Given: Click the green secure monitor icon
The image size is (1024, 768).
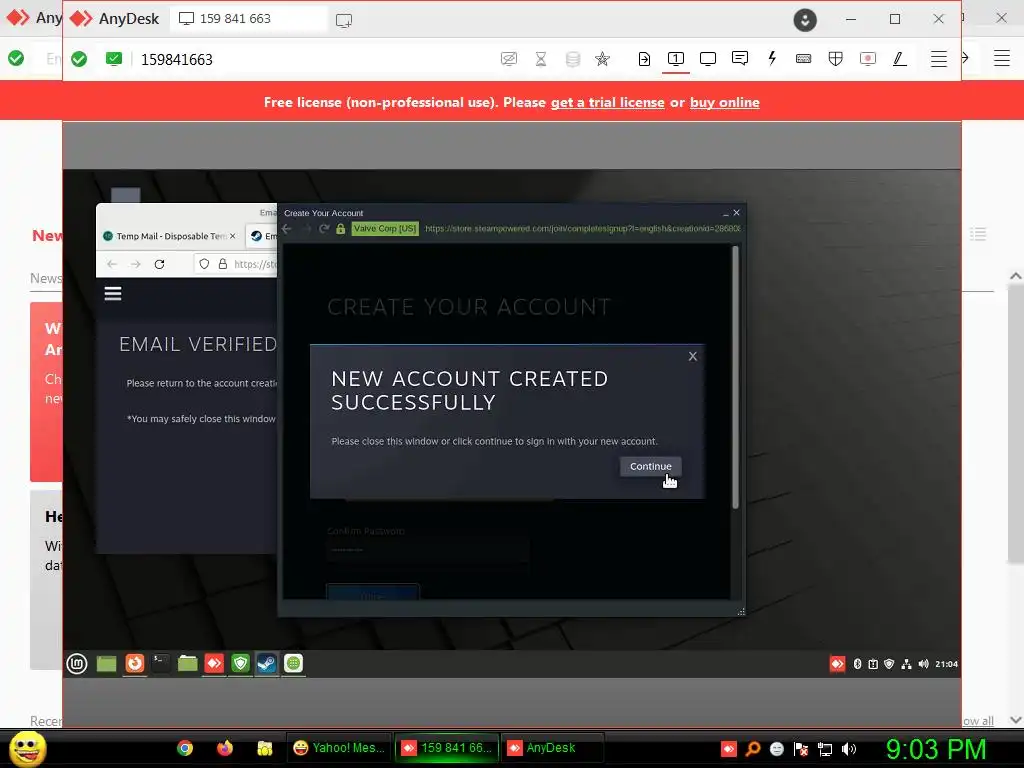Looking at the screenshot, I should coord(114,59).
